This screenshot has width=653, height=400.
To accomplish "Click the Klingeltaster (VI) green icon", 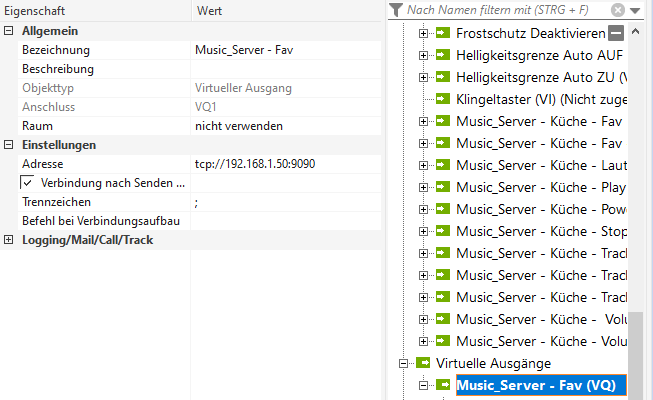I will pos(443,99).
